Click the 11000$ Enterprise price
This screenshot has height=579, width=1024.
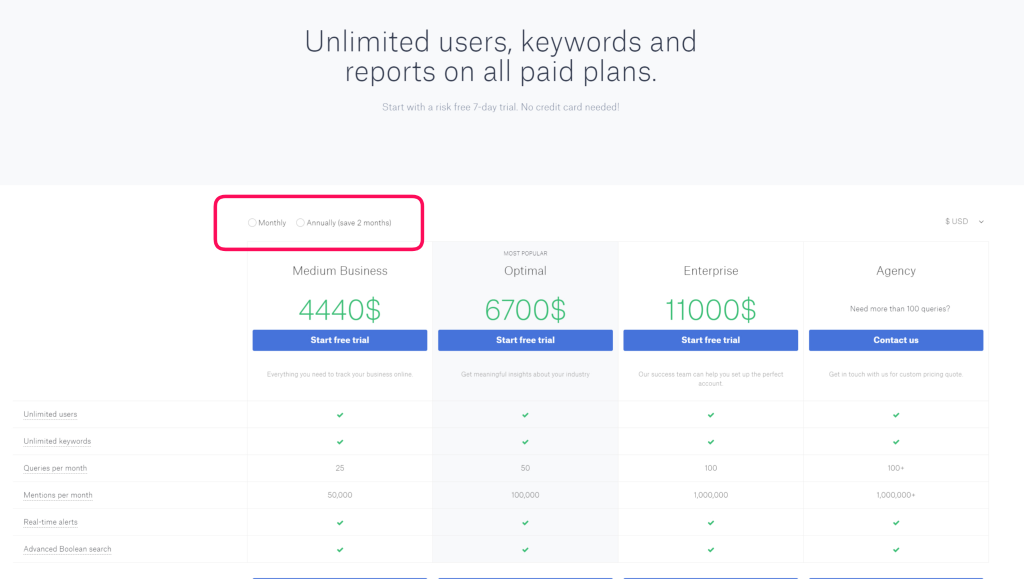pos(711,309)
